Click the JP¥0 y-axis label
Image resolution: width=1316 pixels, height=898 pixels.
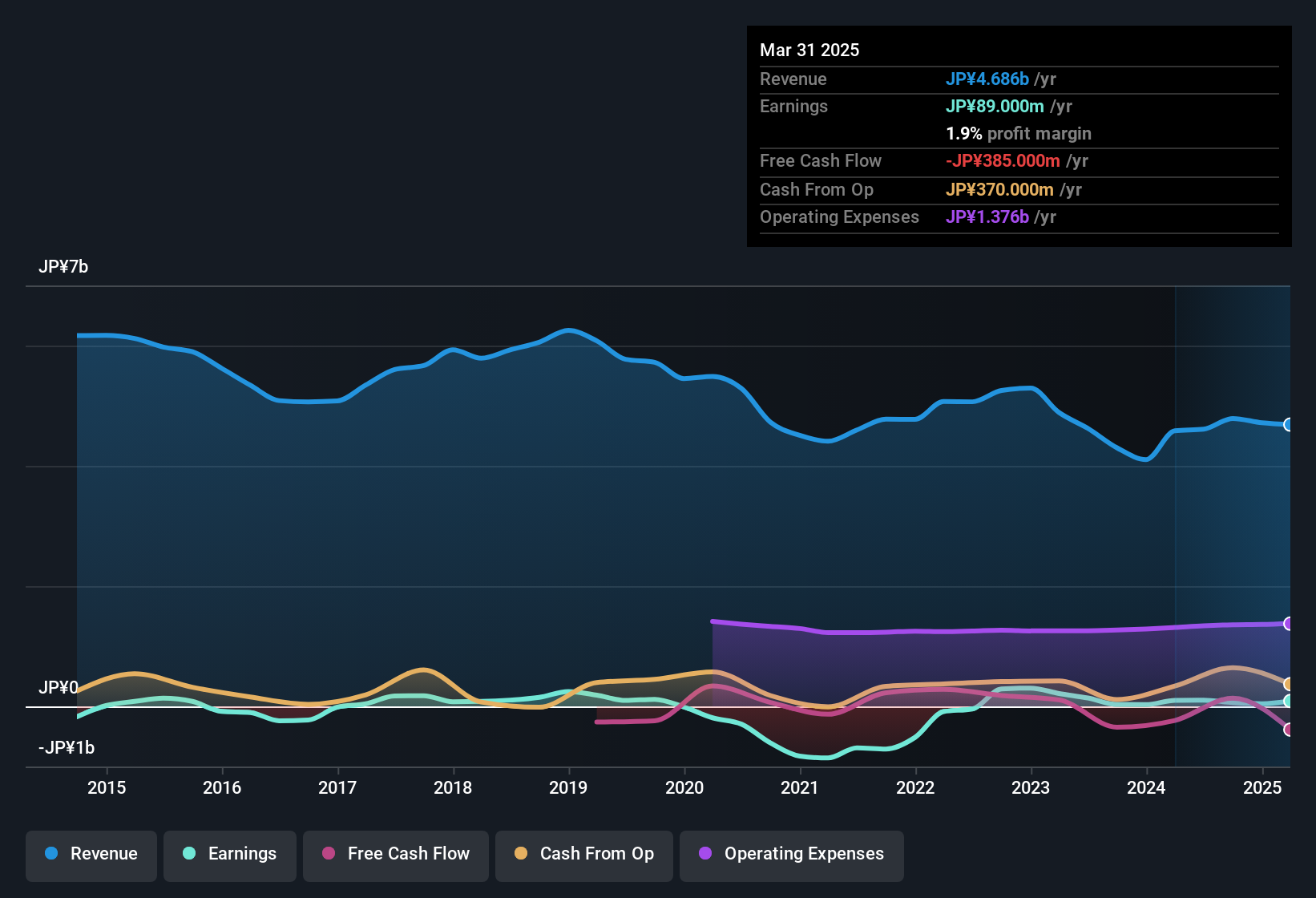[x=59, y=688]
